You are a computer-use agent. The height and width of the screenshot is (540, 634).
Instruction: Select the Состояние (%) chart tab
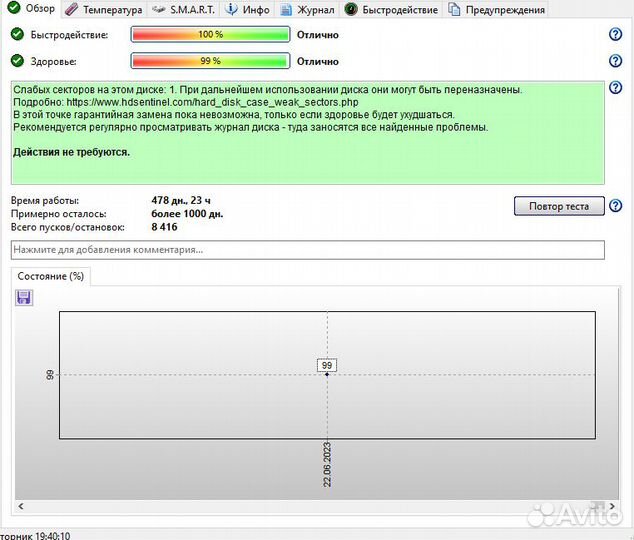pyautogui.click(x=51, y=276)
